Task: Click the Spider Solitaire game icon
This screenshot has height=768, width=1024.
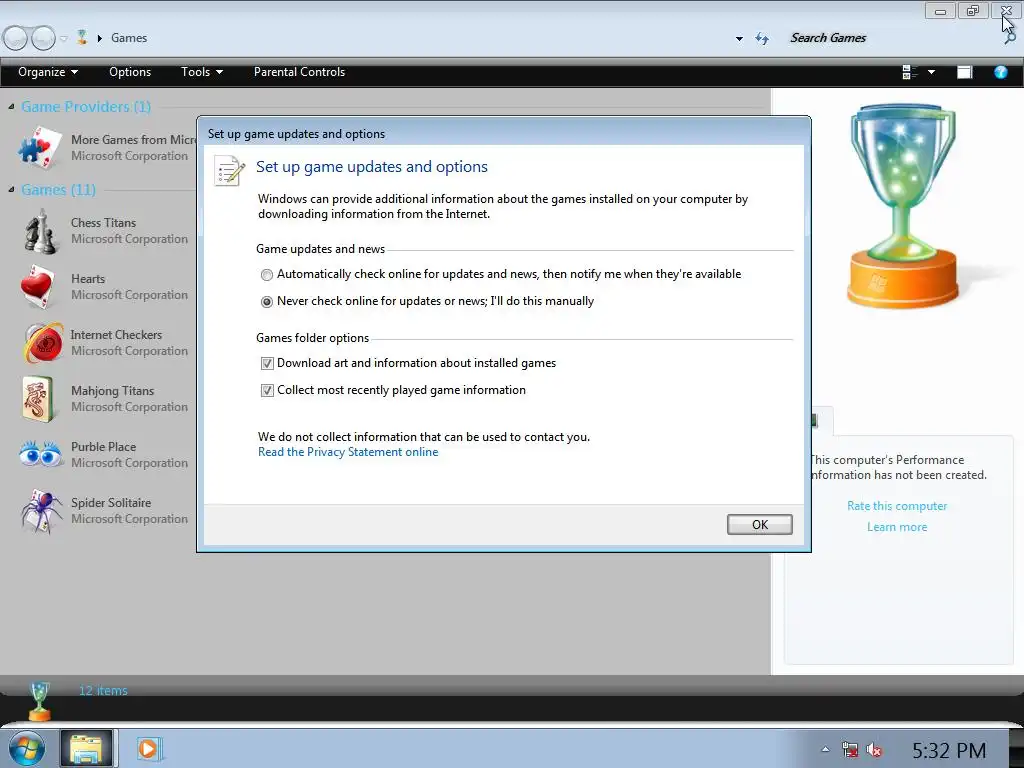Action: tap(42, 511)
